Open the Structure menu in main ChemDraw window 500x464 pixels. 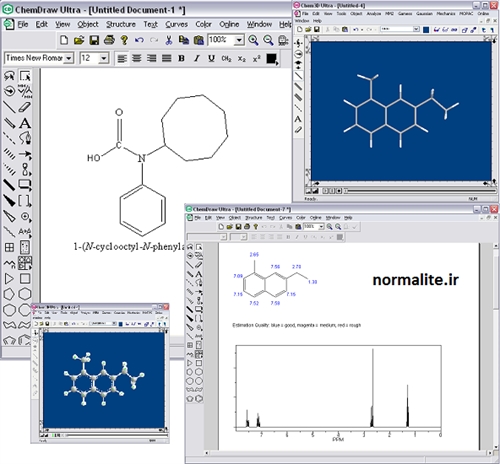click(x=121, y=24)
